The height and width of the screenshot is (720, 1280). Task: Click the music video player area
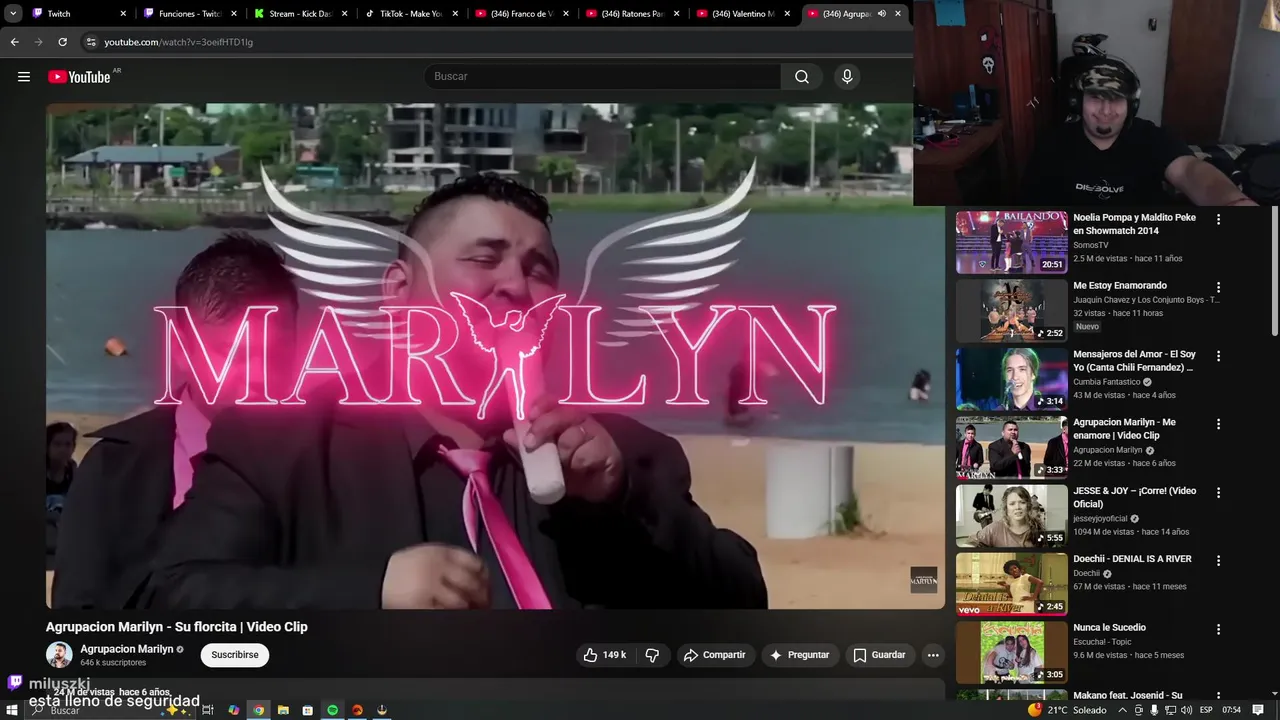tap(495, 356)
